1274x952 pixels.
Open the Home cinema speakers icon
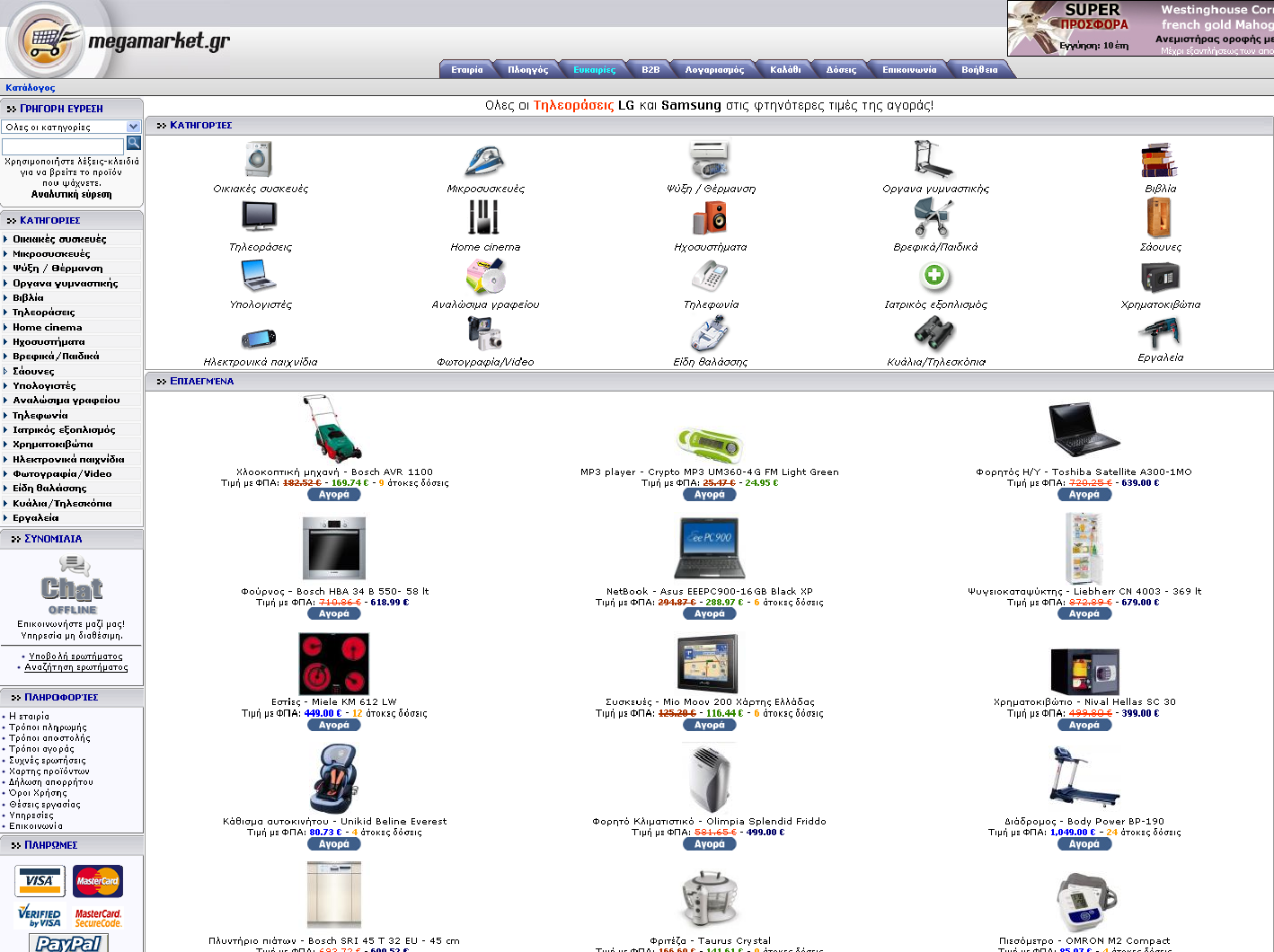(x=484, y=217)
